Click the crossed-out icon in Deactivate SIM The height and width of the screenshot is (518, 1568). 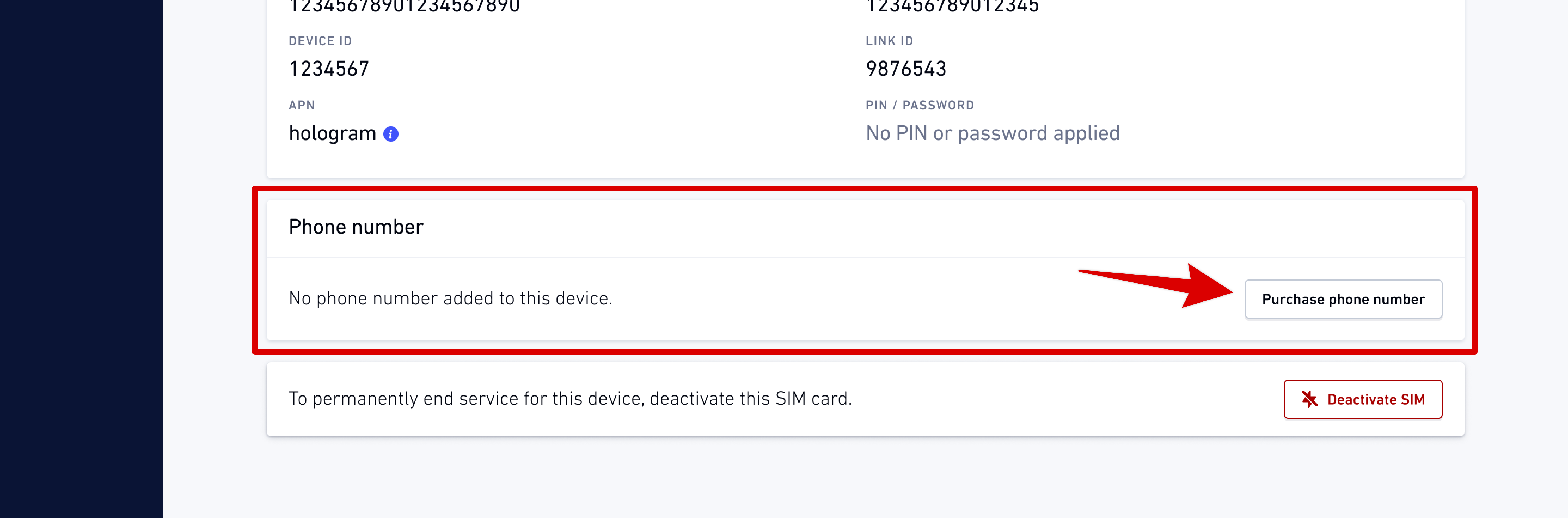click(x=1309, y=399)
